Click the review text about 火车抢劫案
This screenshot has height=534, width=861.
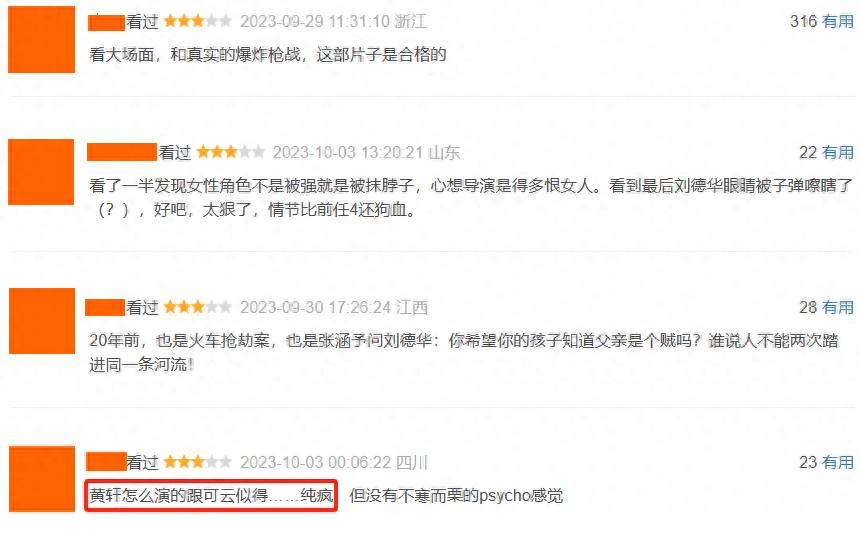464,352
